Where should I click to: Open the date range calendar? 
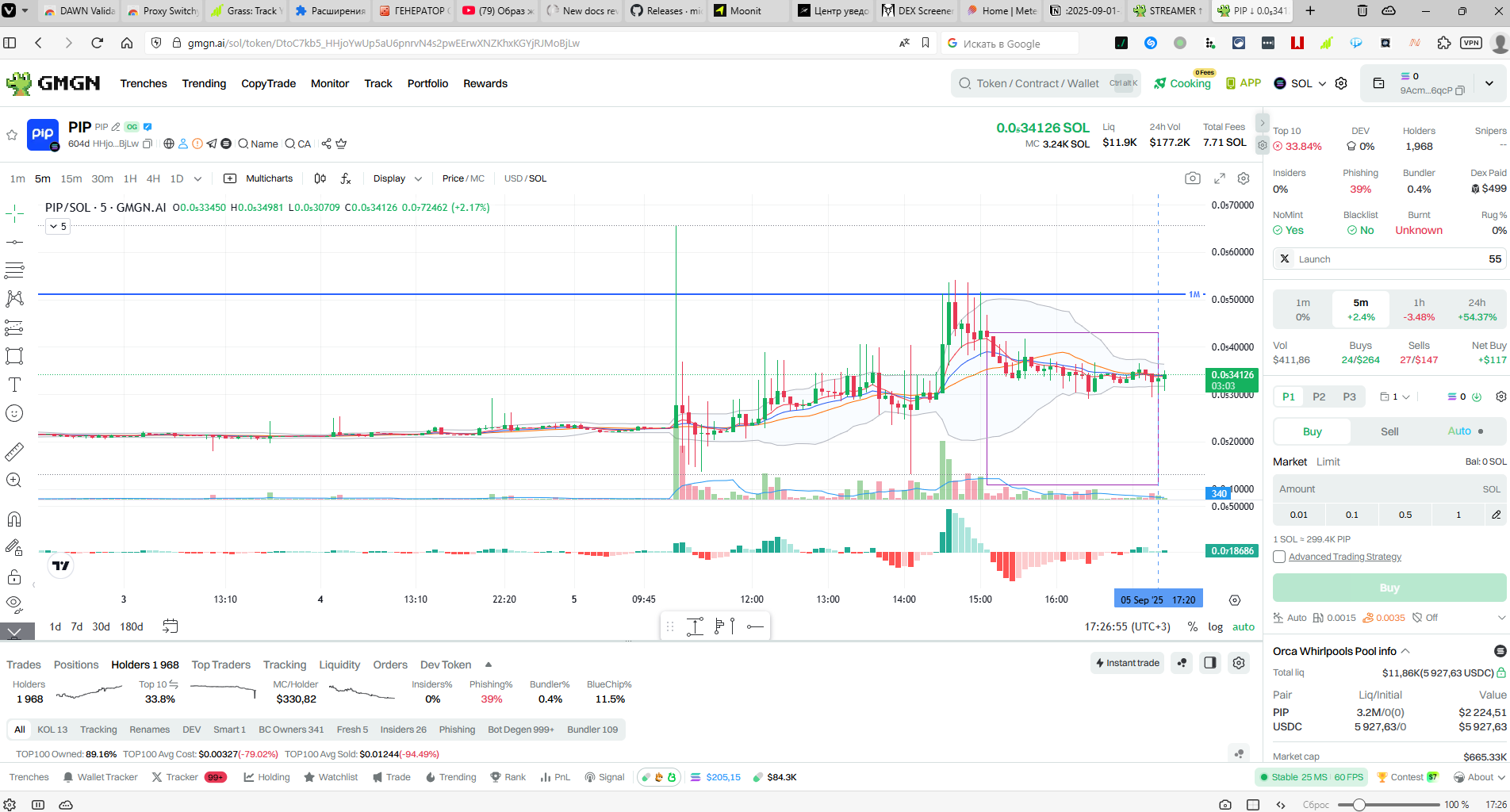170,626
